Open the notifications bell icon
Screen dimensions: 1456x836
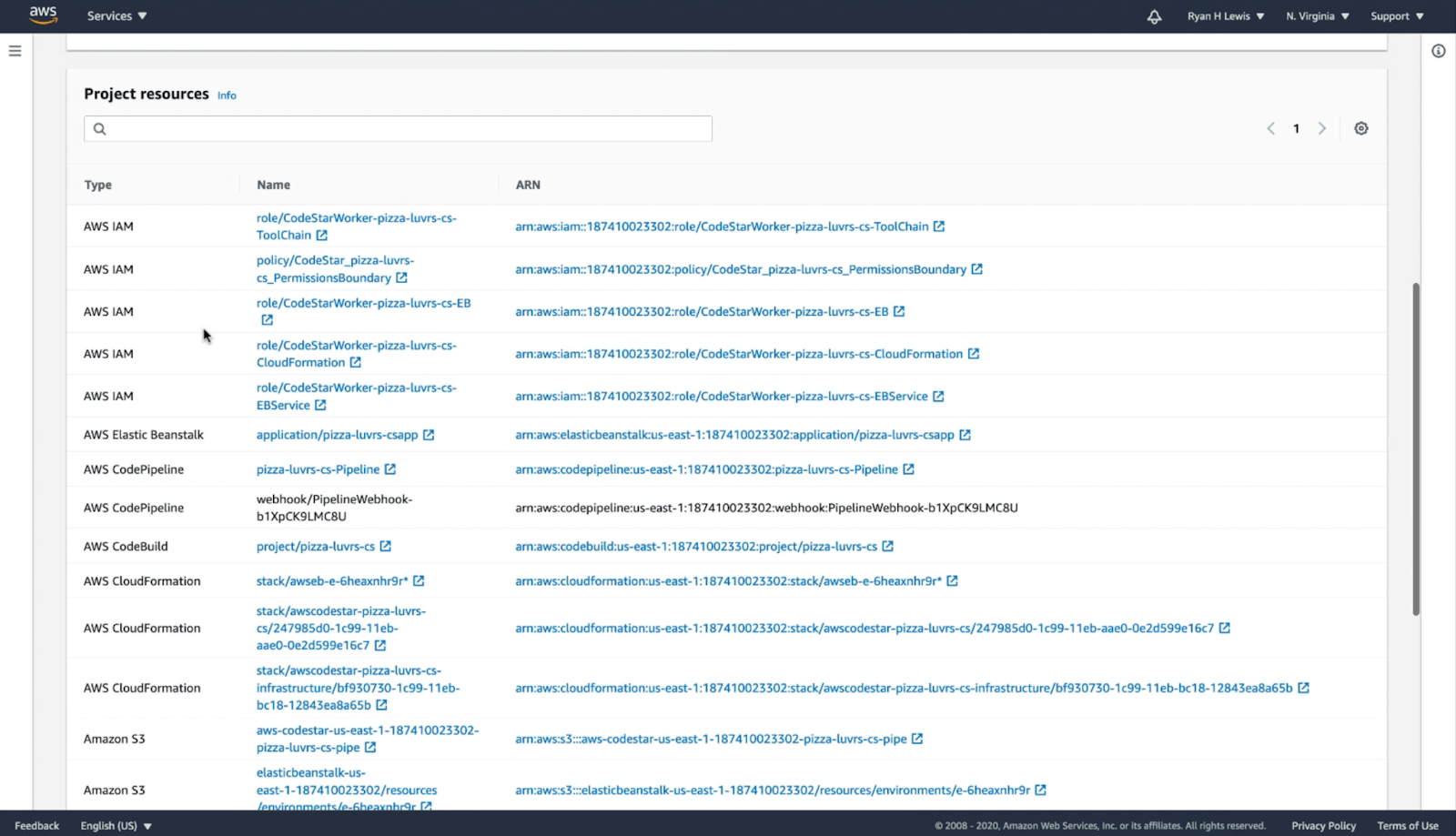(x=1154, y=16)
